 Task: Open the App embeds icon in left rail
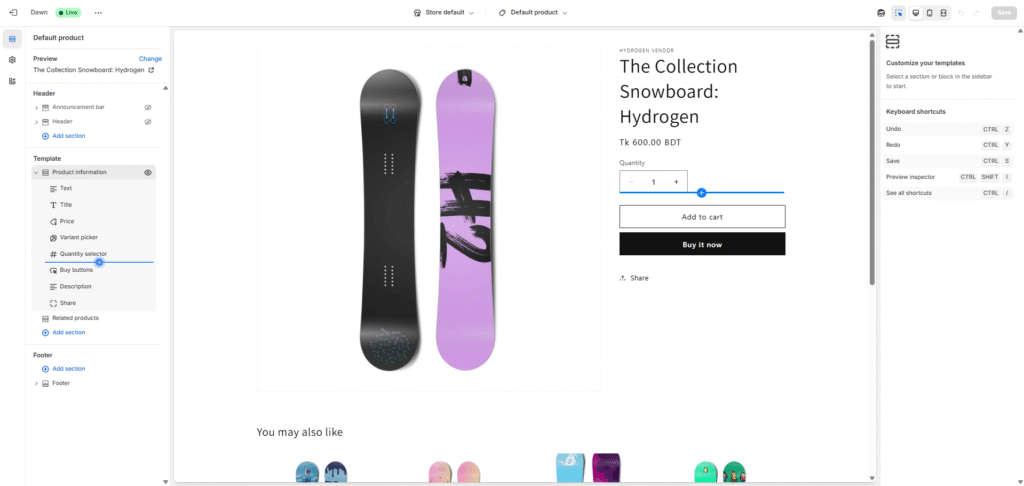click(x=12, y=81)
